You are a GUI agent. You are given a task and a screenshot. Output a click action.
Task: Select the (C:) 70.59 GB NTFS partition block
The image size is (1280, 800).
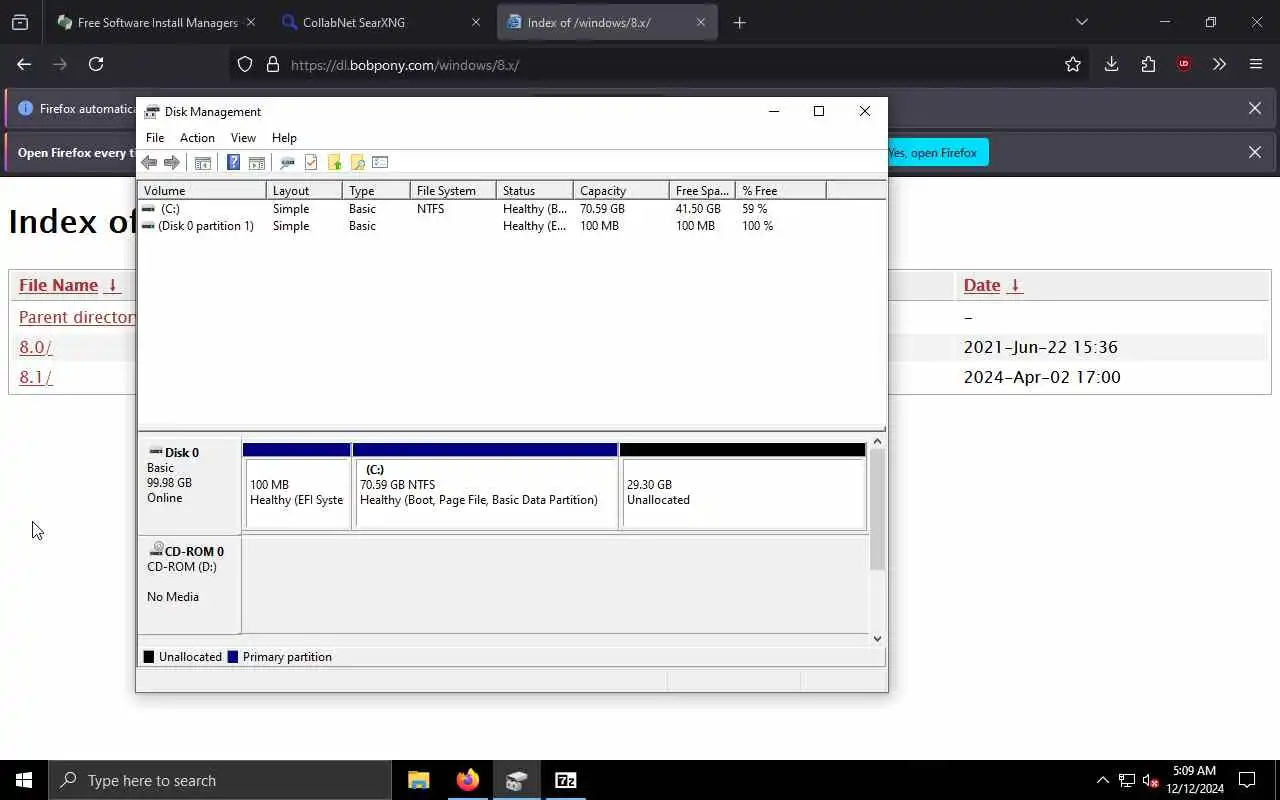click(x=485, y=486)
